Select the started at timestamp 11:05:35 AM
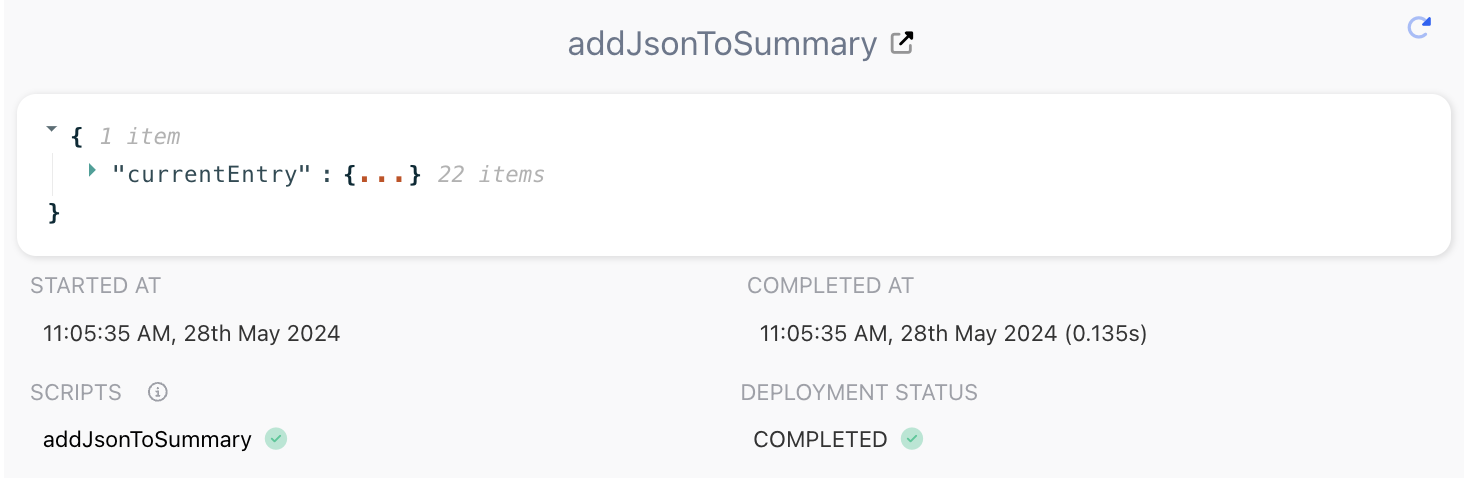Viewport: 1464px width, 478px height. coord(192,334)
